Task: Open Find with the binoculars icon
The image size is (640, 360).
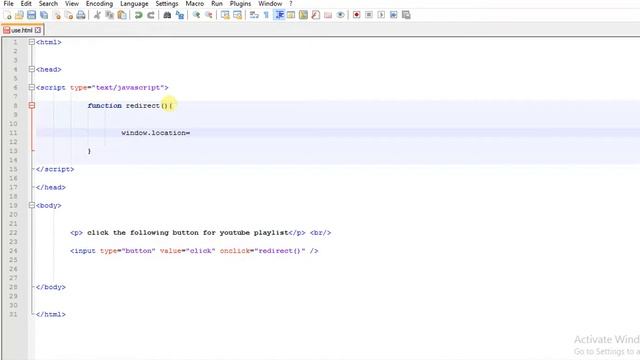Action: [167, 15]
